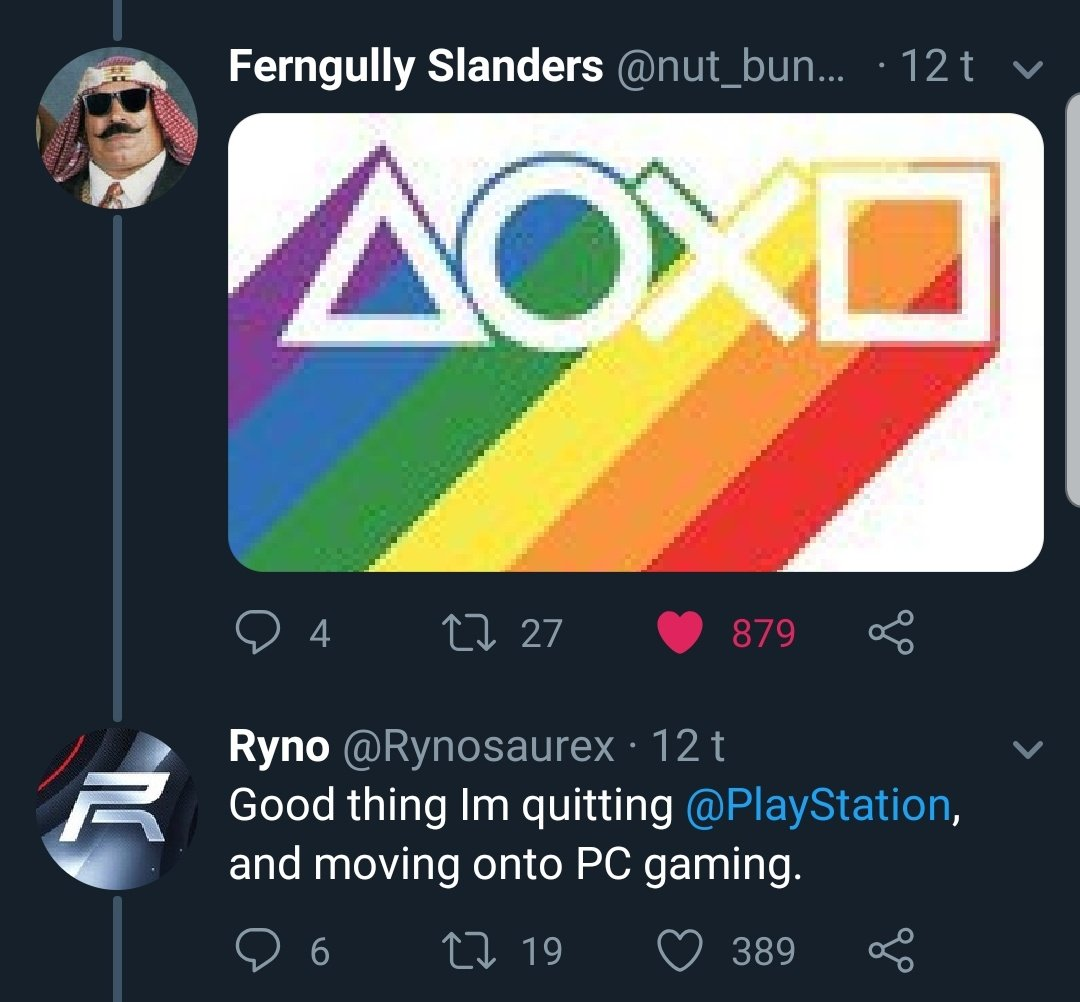Unlike the tweet with 879 likes
Image resolution: width=1080 pixels, height=1002 pixels.
[x=680, y=632]
